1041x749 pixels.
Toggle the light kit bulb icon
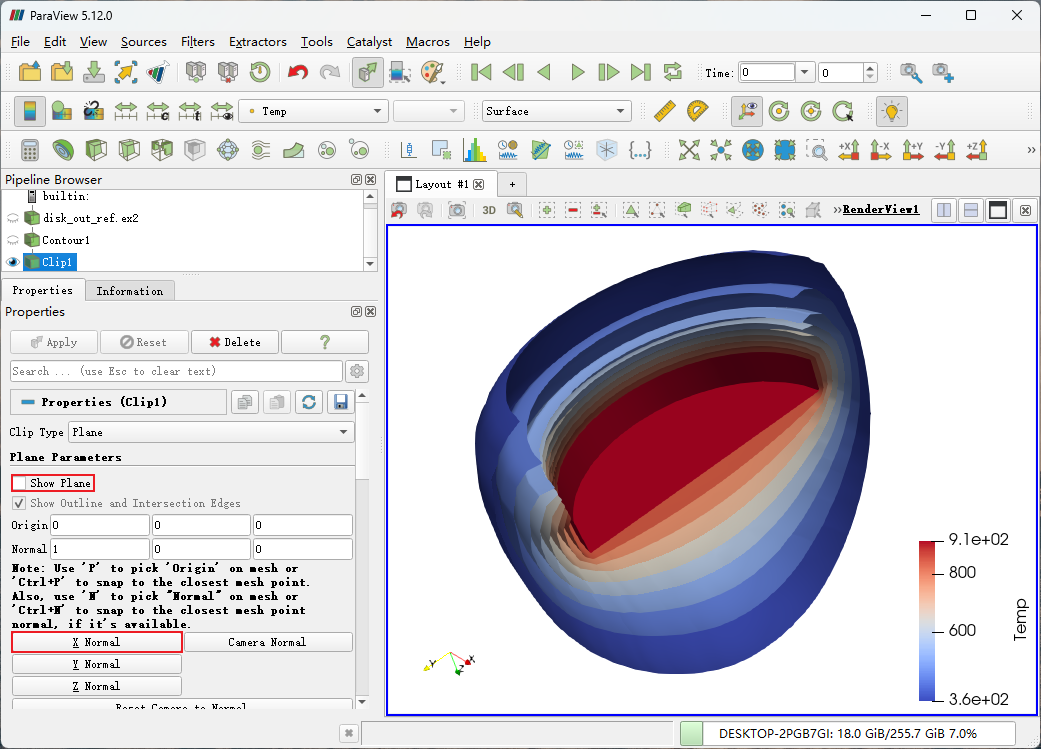890,111
